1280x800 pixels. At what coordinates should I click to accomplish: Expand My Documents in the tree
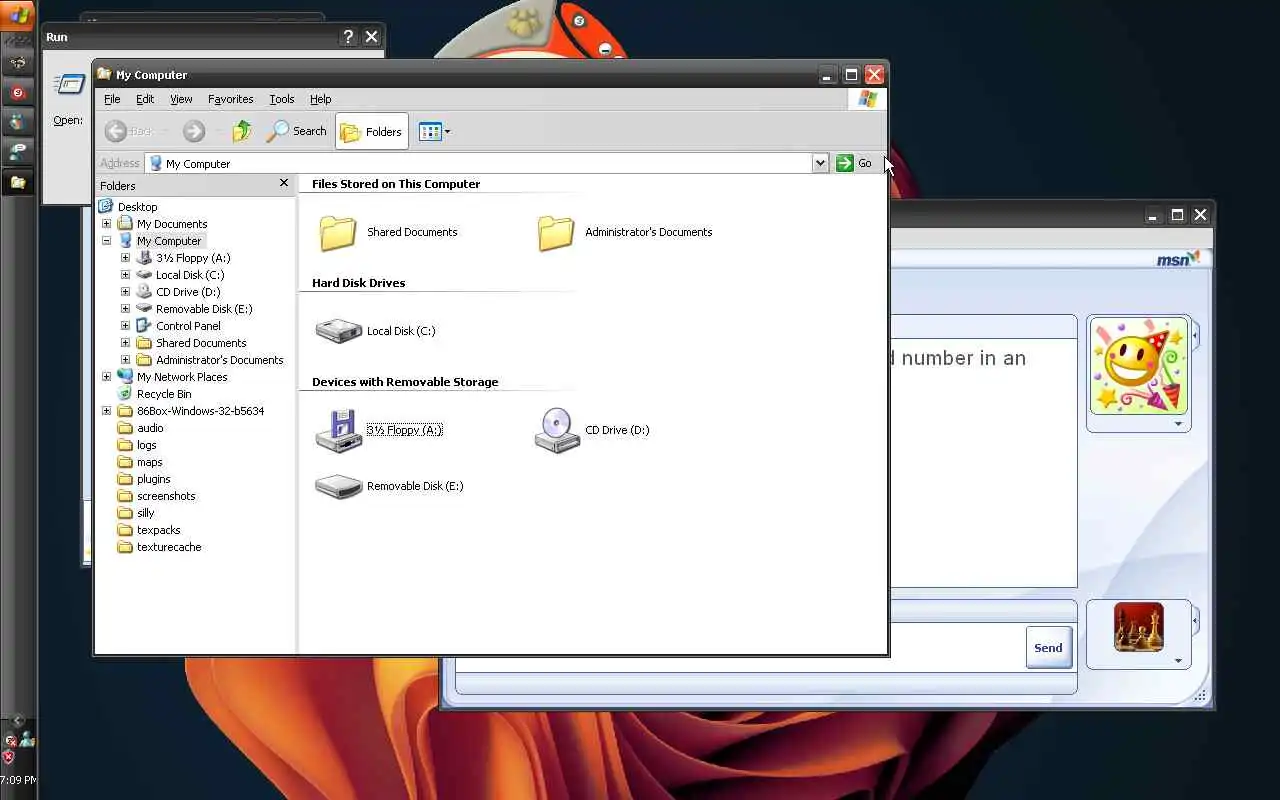(106, 224)
